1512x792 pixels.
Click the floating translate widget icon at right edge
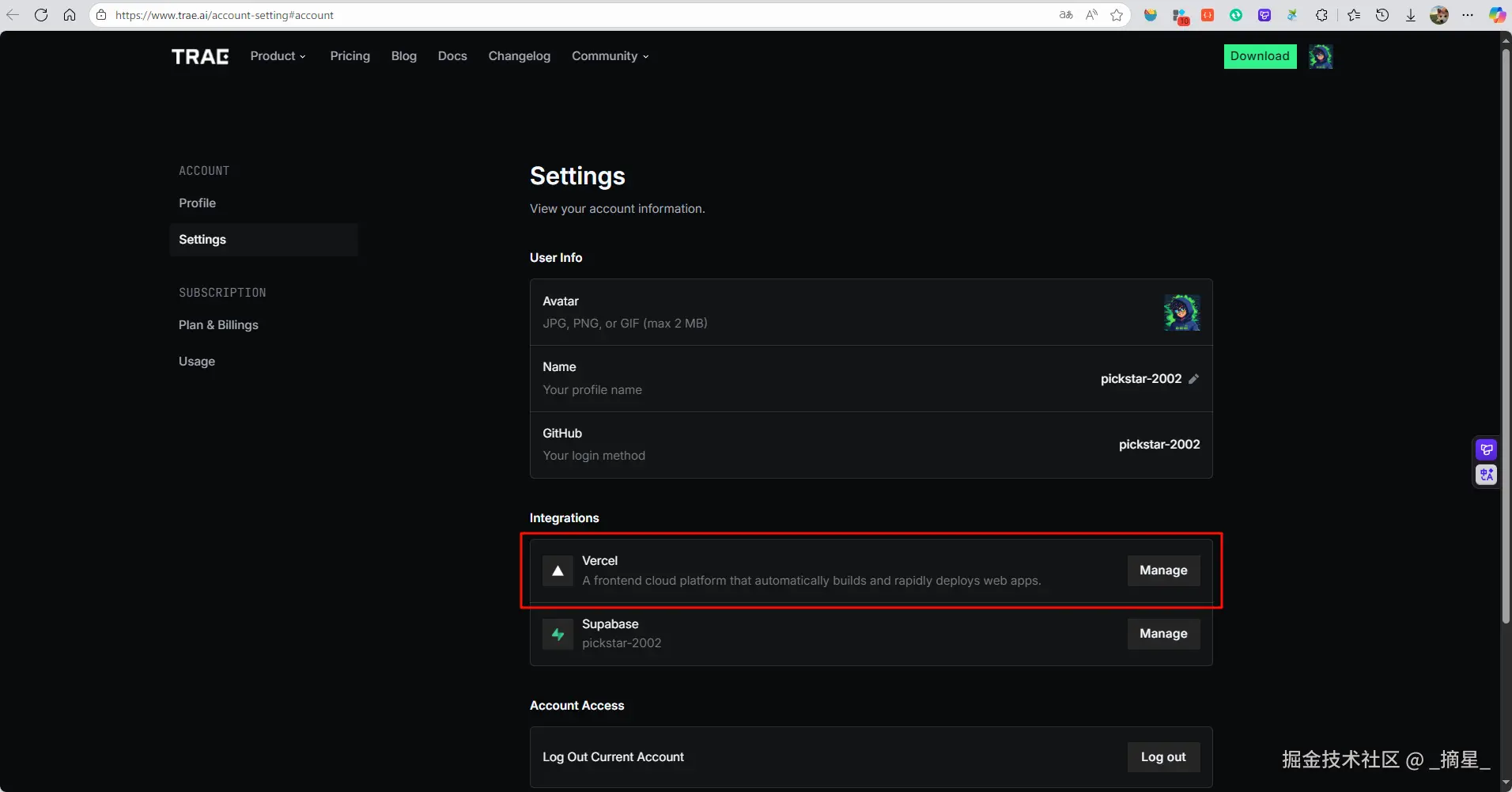coord(1487,475)
